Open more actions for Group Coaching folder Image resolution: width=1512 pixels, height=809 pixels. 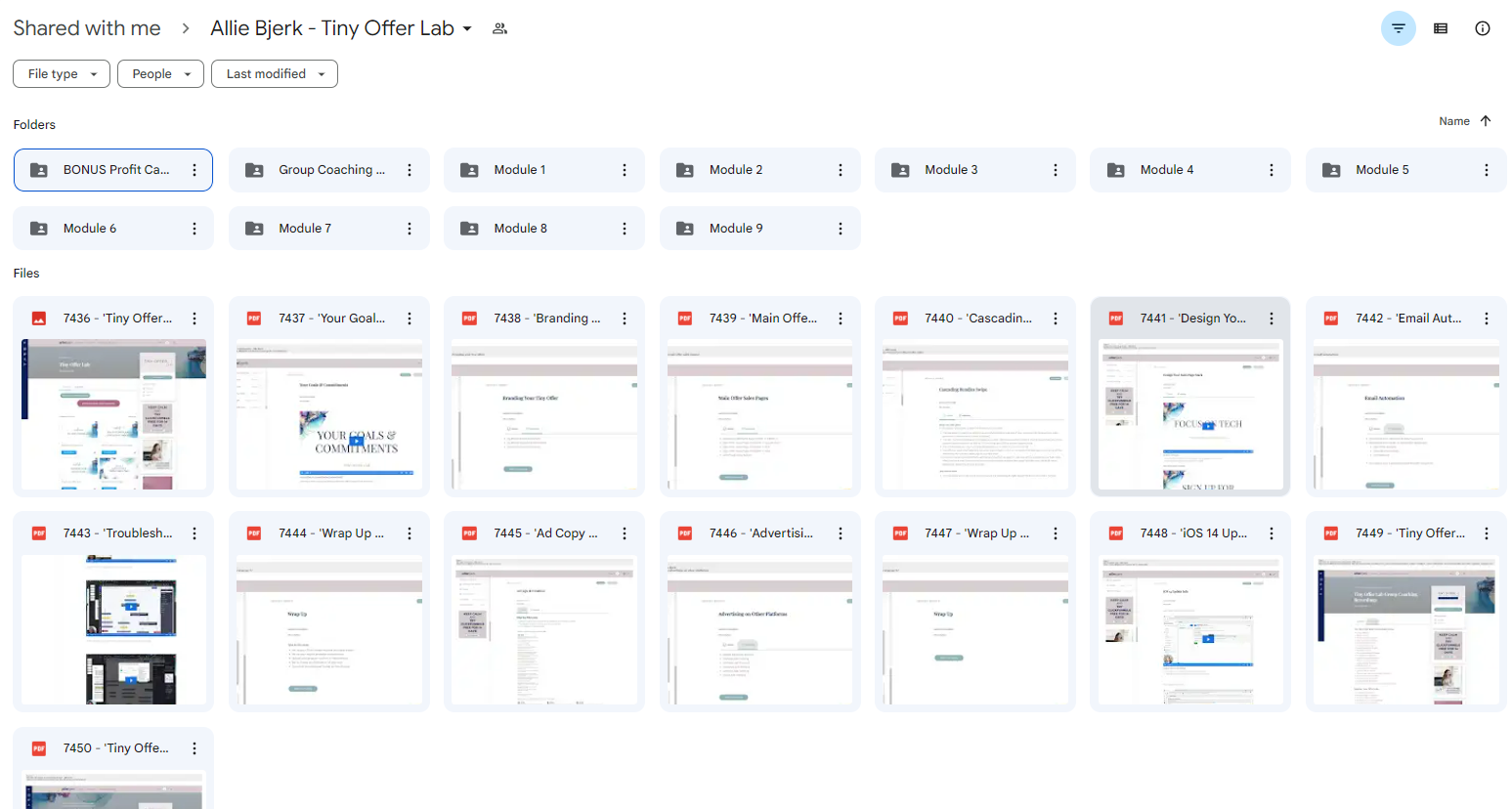[x=410, y=170]
